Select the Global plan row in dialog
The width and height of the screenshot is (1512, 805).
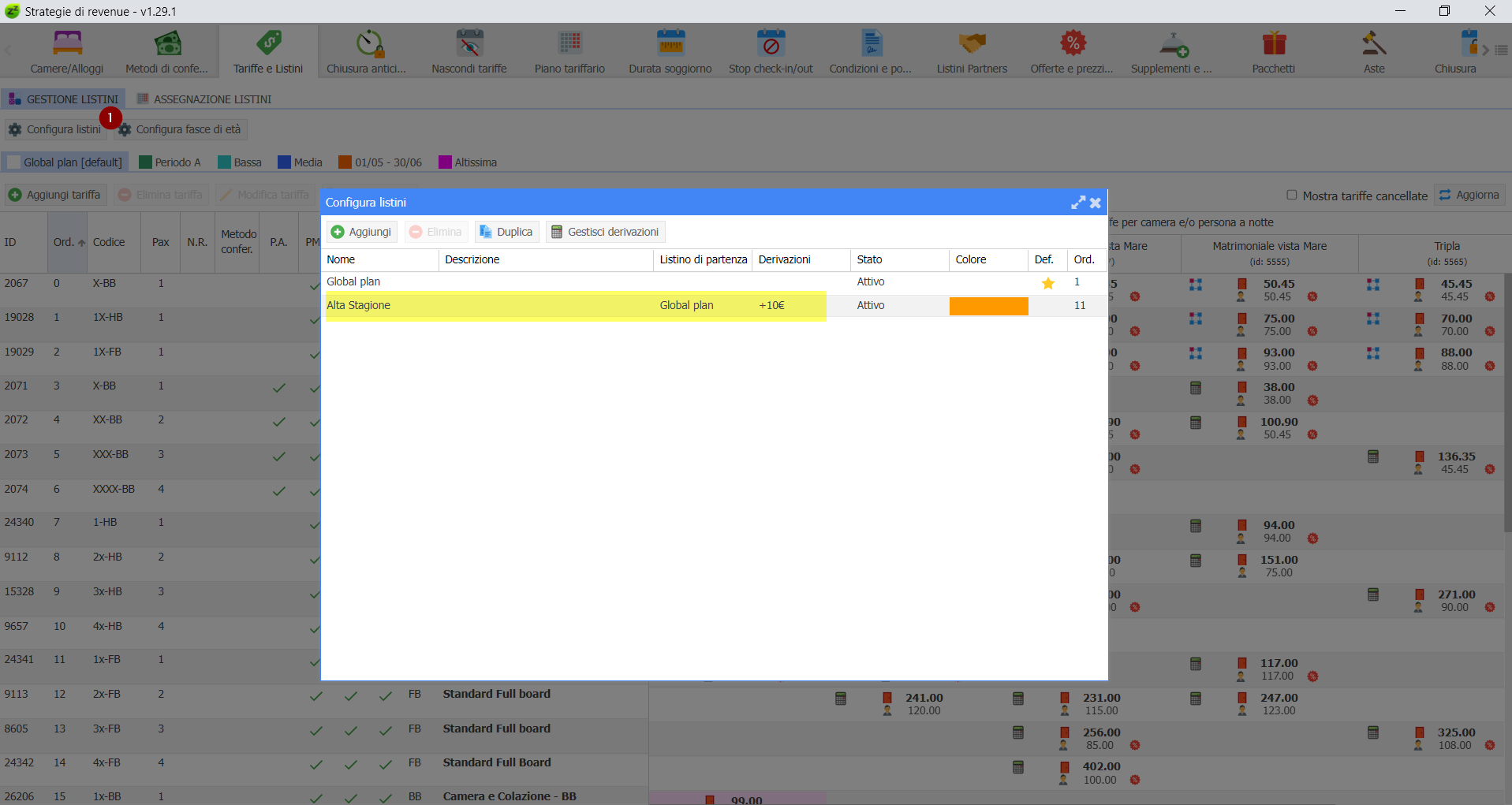pyautogui.click(x=714, y=282)
